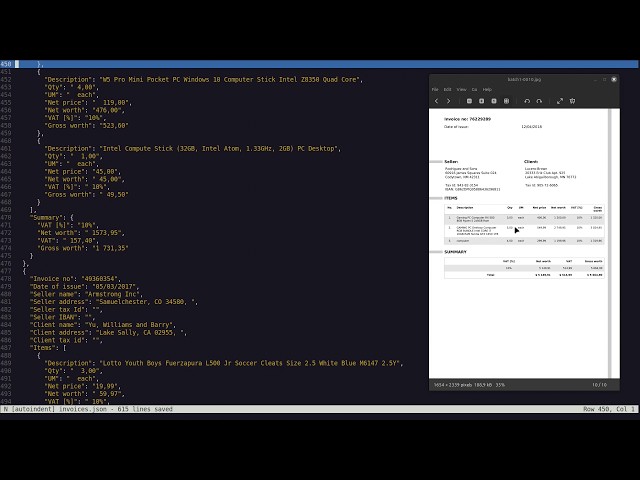Open the Go menu in image viewer
This screenshot has width=640, height=480.
474,89
